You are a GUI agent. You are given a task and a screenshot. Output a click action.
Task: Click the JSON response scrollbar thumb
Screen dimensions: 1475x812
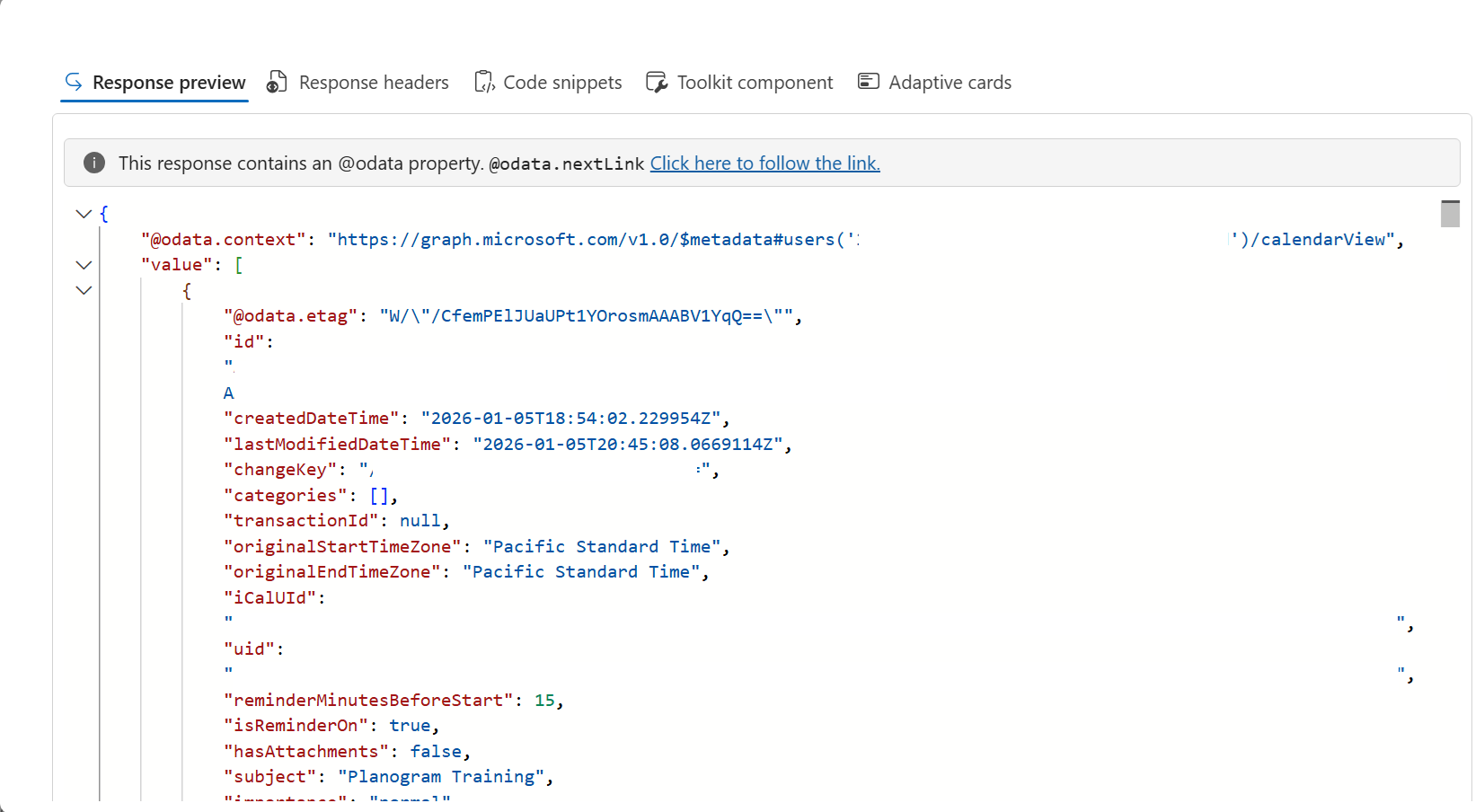1450,214
